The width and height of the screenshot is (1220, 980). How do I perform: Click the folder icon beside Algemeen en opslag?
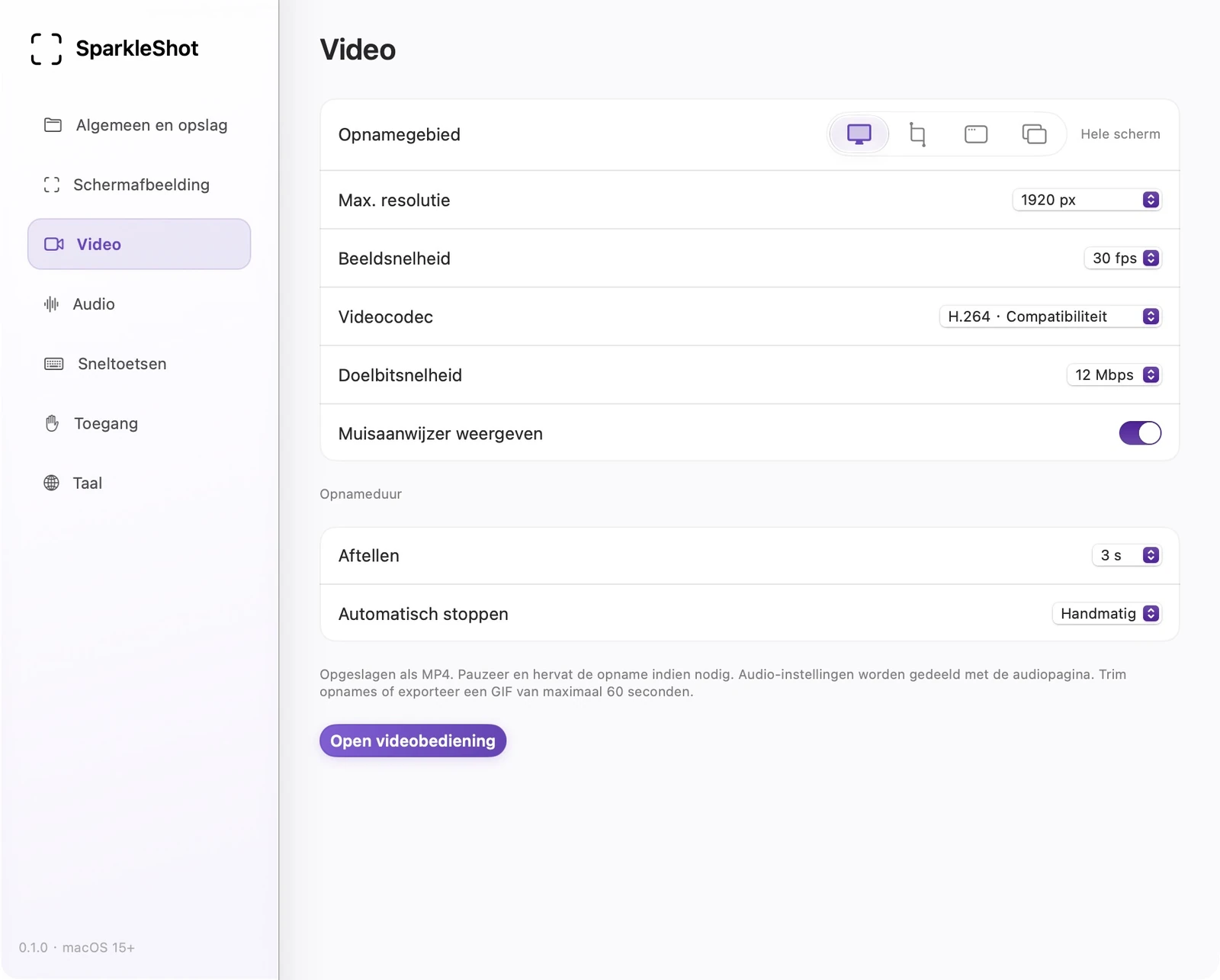tap(53, 125)
